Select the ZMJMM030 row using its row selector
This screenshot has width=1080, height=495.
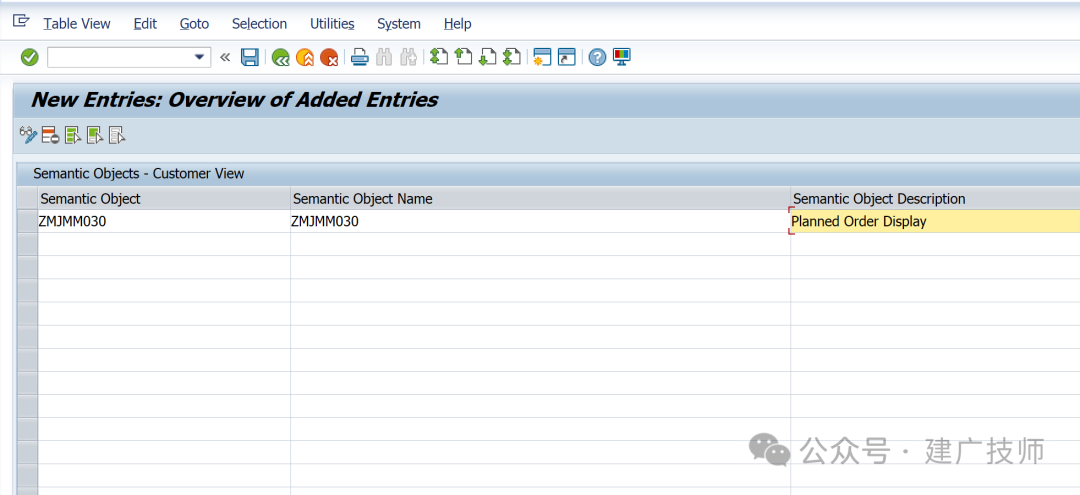(x=27, y=221)
